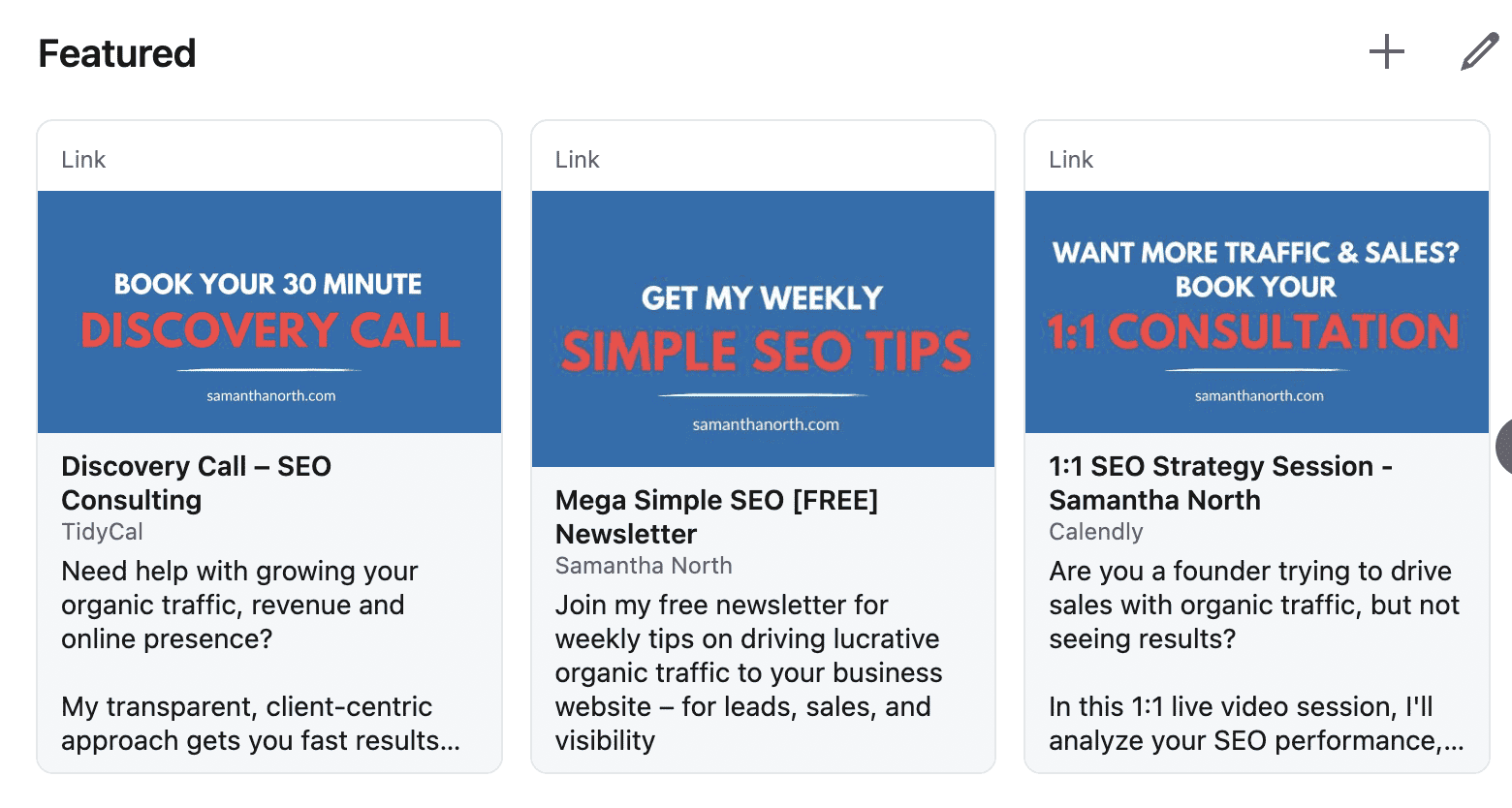Viewport: 1512px width, 808px height.
Task: Click the plus icon to add featured content
Action: [1387, 51]
